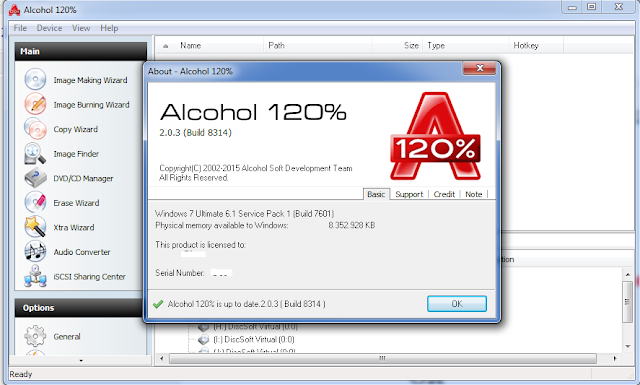This screenshot has height=385, width=640.
Task: Click the DVD/CD Manager label
Action: pos(83,178)
